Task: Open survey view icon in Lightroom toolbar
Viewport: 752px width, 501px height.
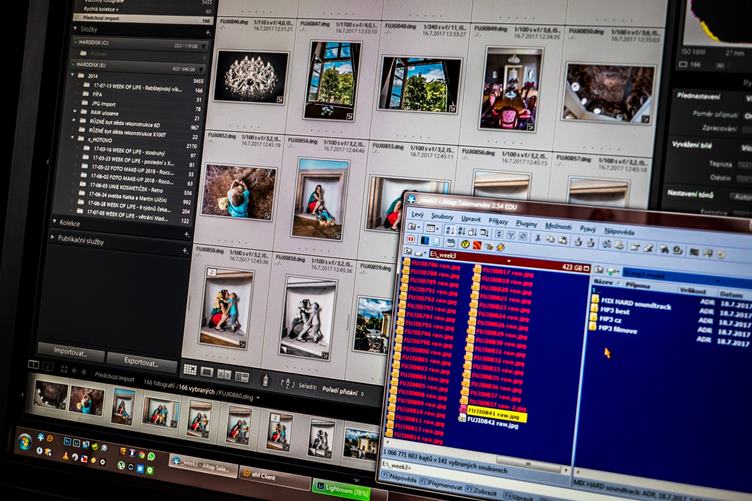Action: 242,377
